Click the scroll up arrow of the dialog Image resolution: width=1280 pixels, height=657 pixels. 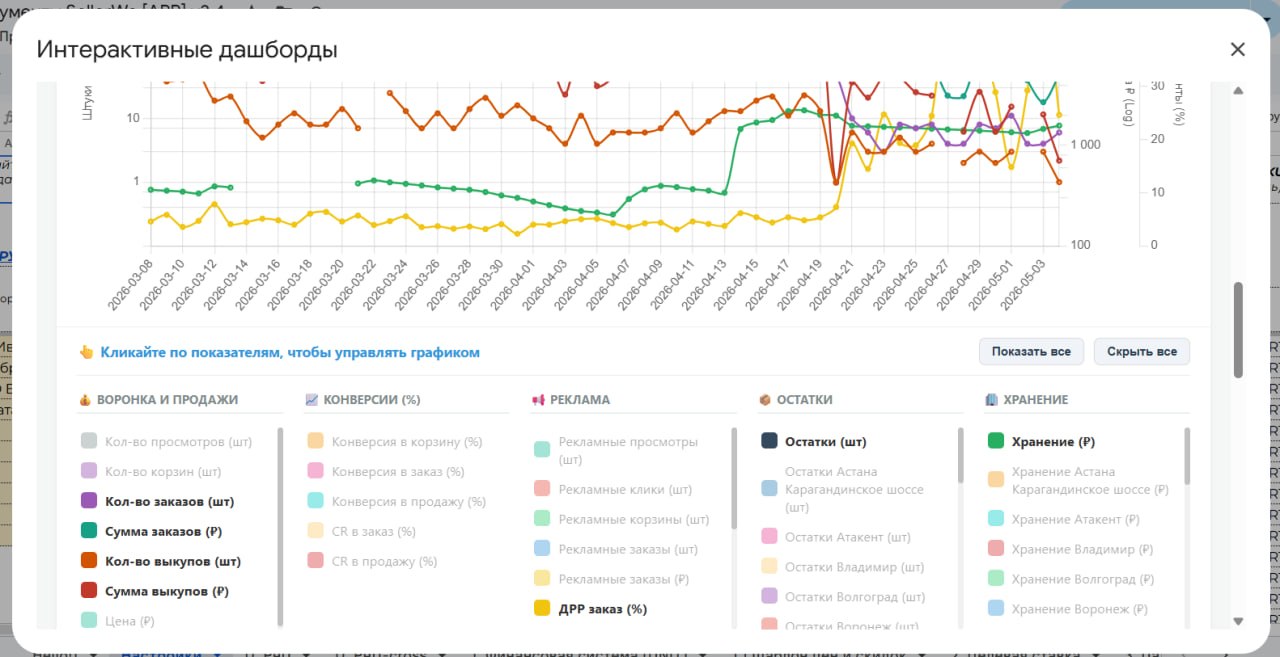coord(1238,91)
